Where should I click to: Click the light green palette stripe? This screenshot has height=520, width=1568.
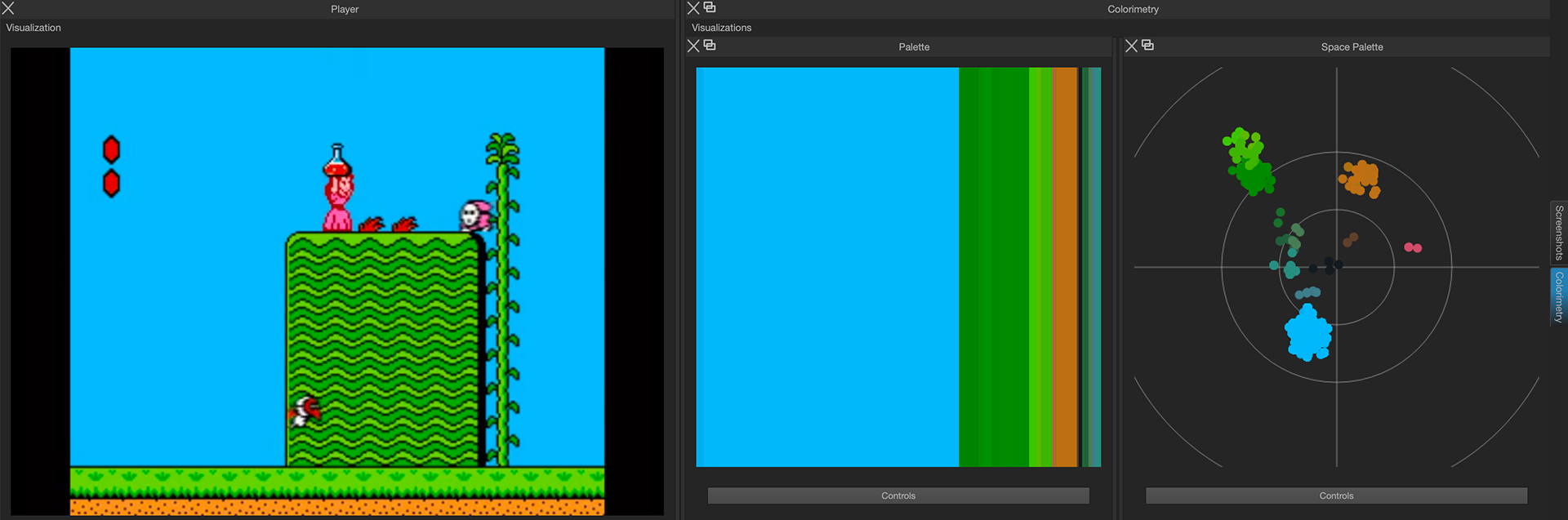click(1040, 267)
